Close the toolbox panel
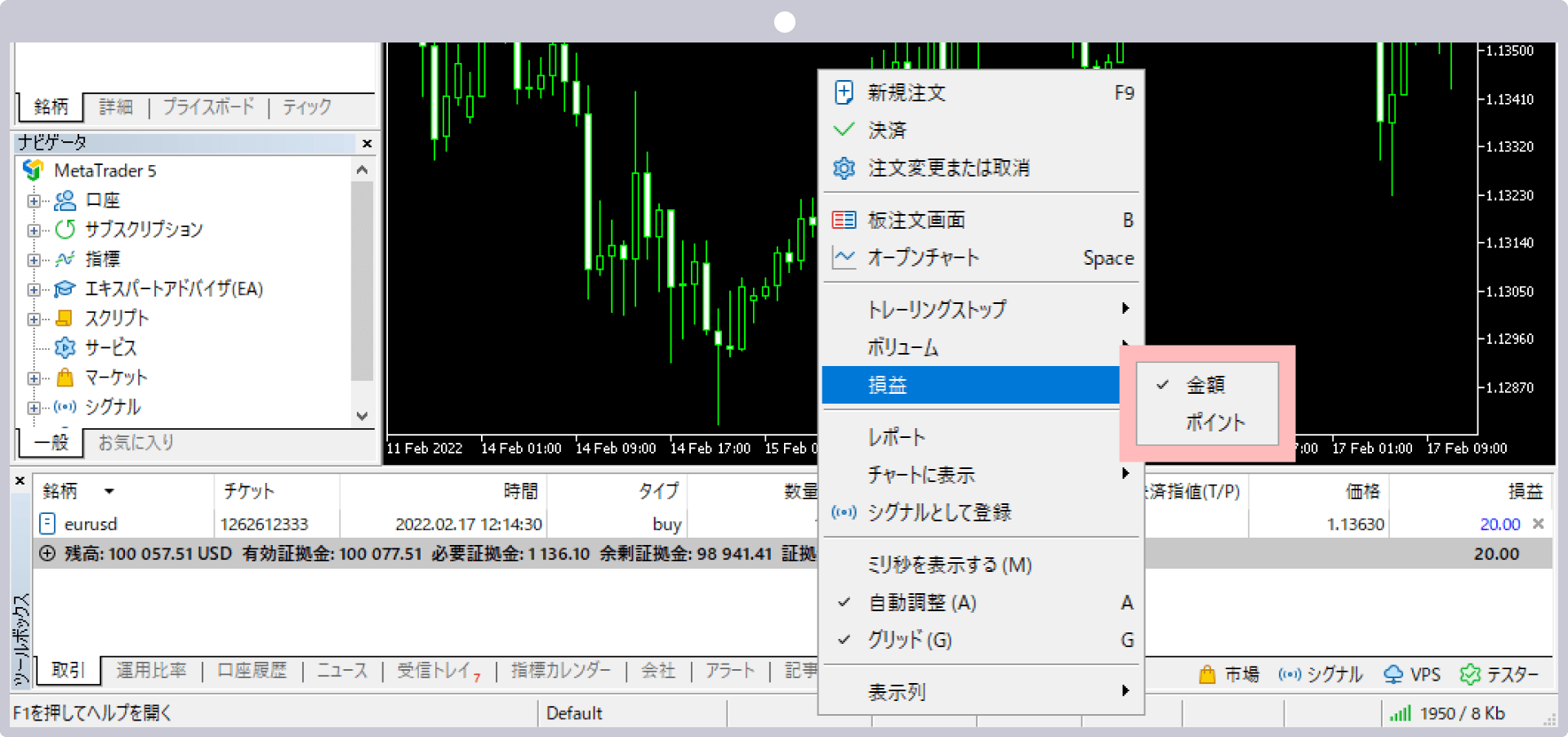The width and height of the screenshot is (1568, 737). pyautogui.click(x=20, y=481)
